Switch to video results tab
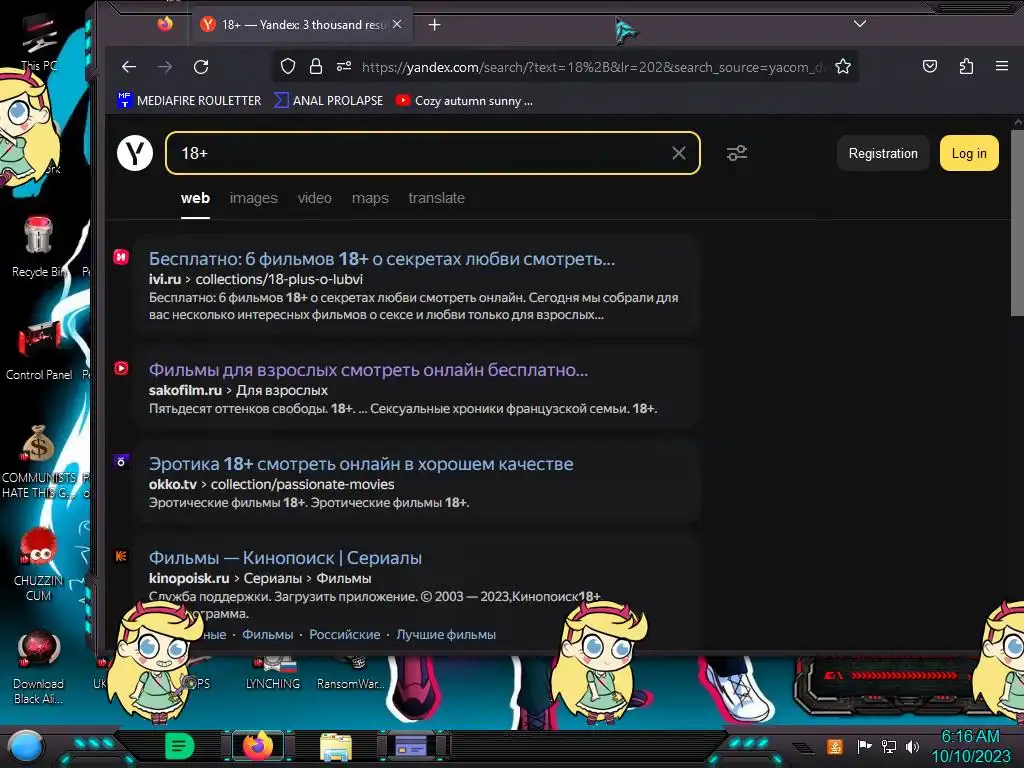This screenshot has height=768, width=1024. 315,198
